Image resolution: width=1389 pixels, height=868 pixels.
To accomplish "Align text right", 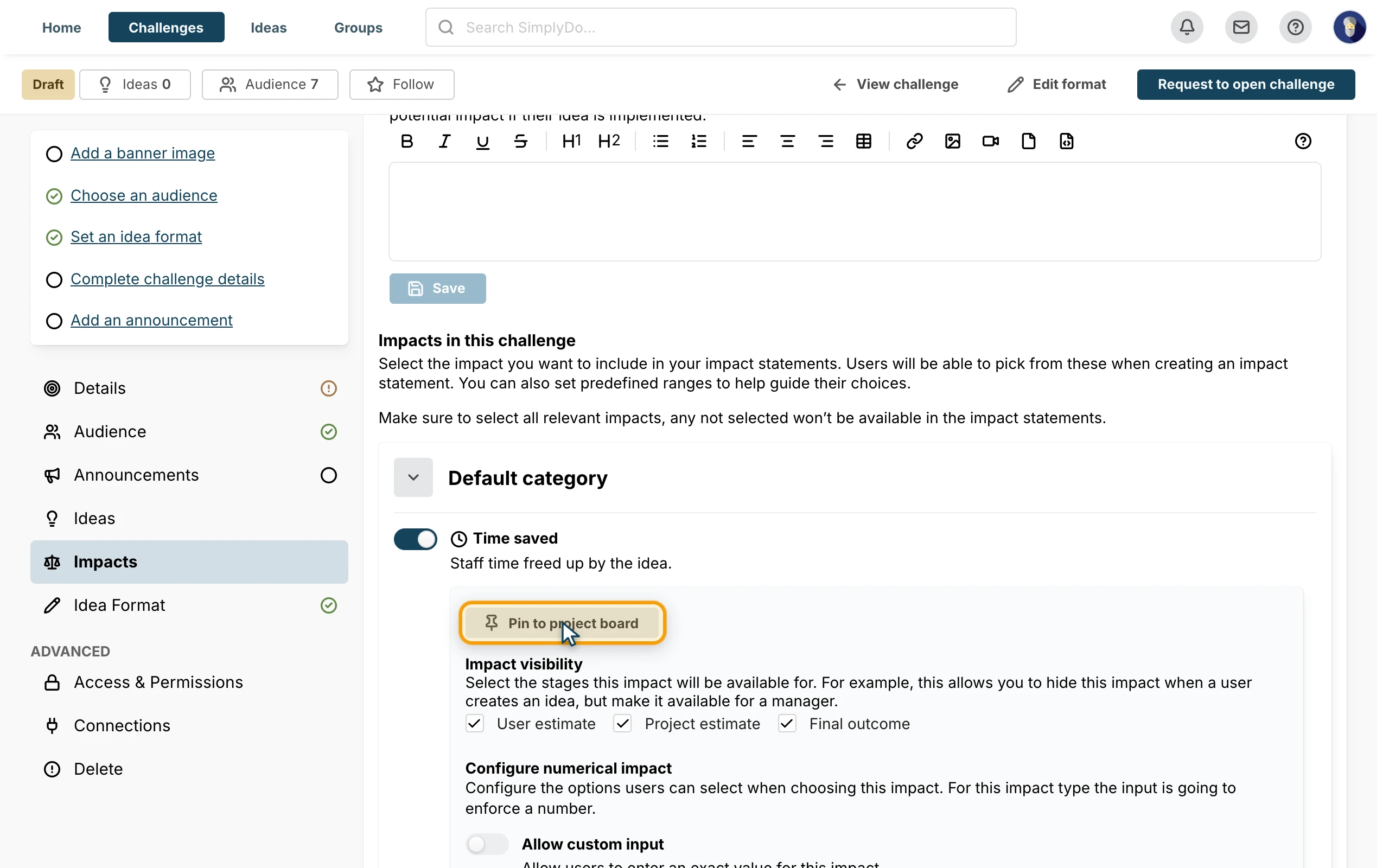I will click(x=826, y=141).
